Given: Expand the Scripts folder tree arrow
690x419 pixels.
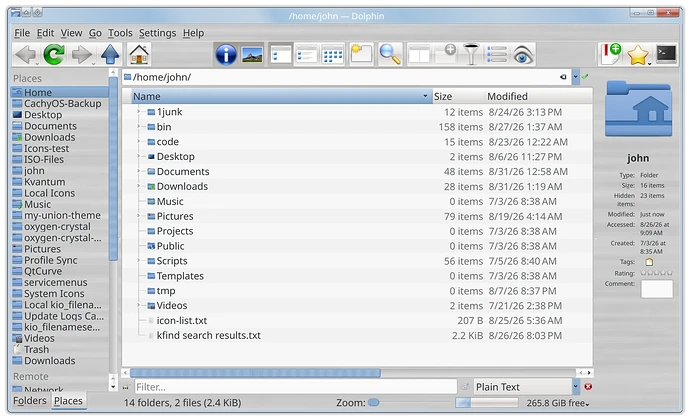Looking at the screenshot, I should (x=138, y=261).
